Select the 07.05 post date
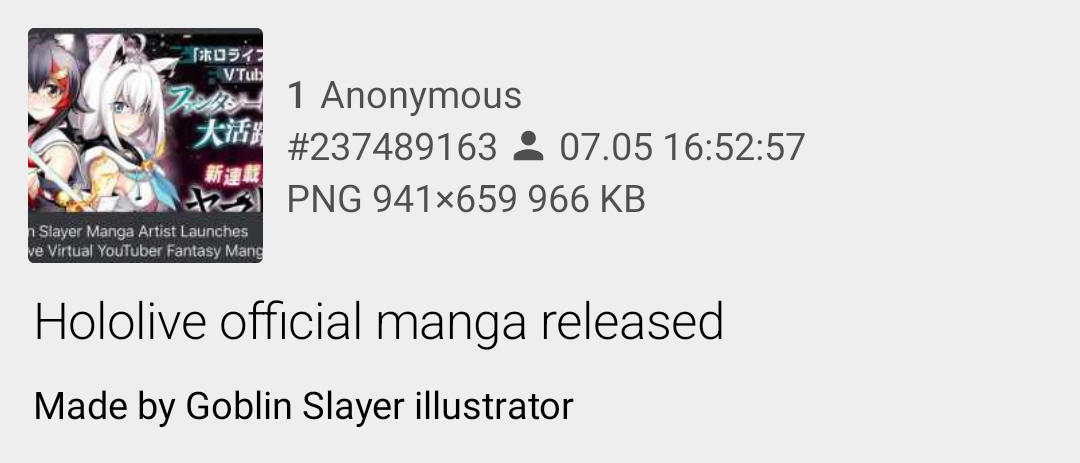Screen dimensions: 1080x463 click(x=605, y=147)
